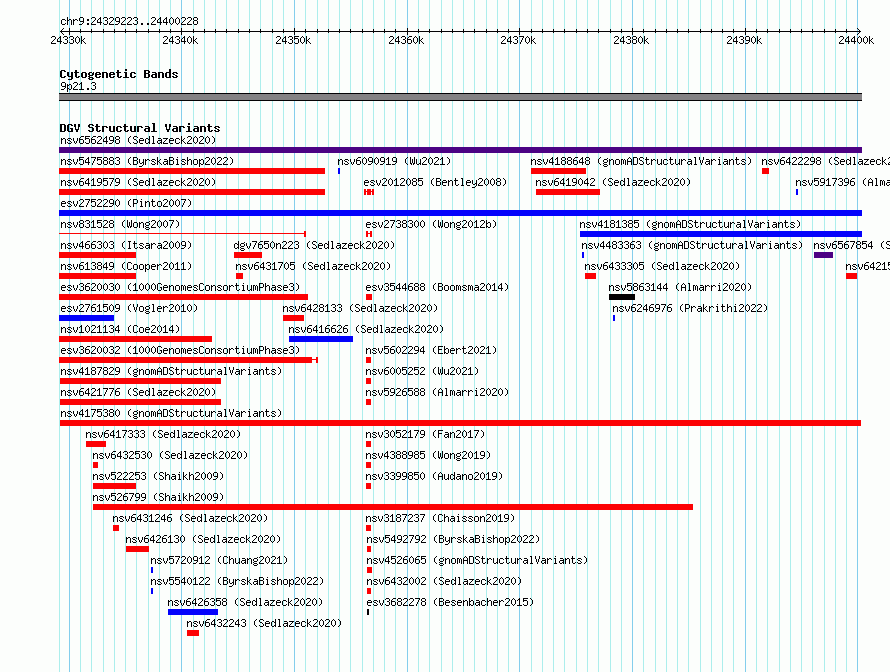The height and width of the screenshot is (672, 890).
Task: Open nsv3399850 (Audano2019) variant
Action: 434,476
